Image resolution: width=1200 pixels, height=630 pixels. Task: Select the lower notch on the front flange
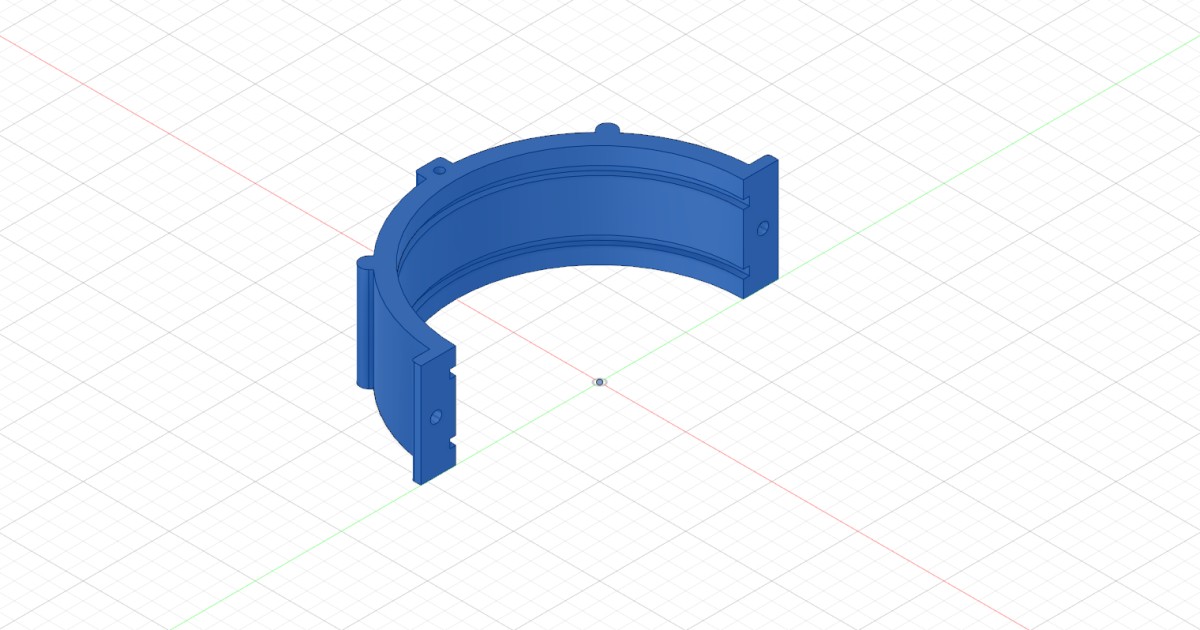click(x=452, y=442)
